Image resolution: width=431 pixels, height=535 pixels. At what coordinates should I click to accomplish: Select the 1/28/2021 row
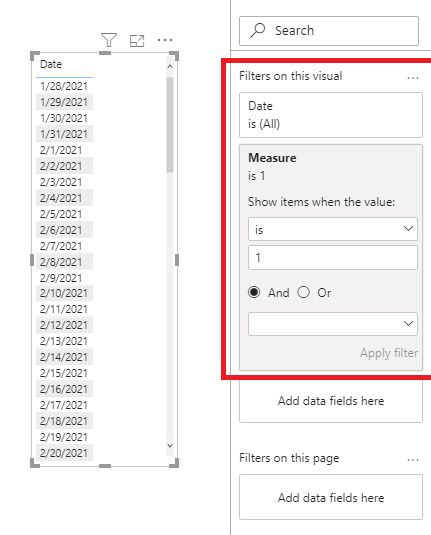point(64,86)
